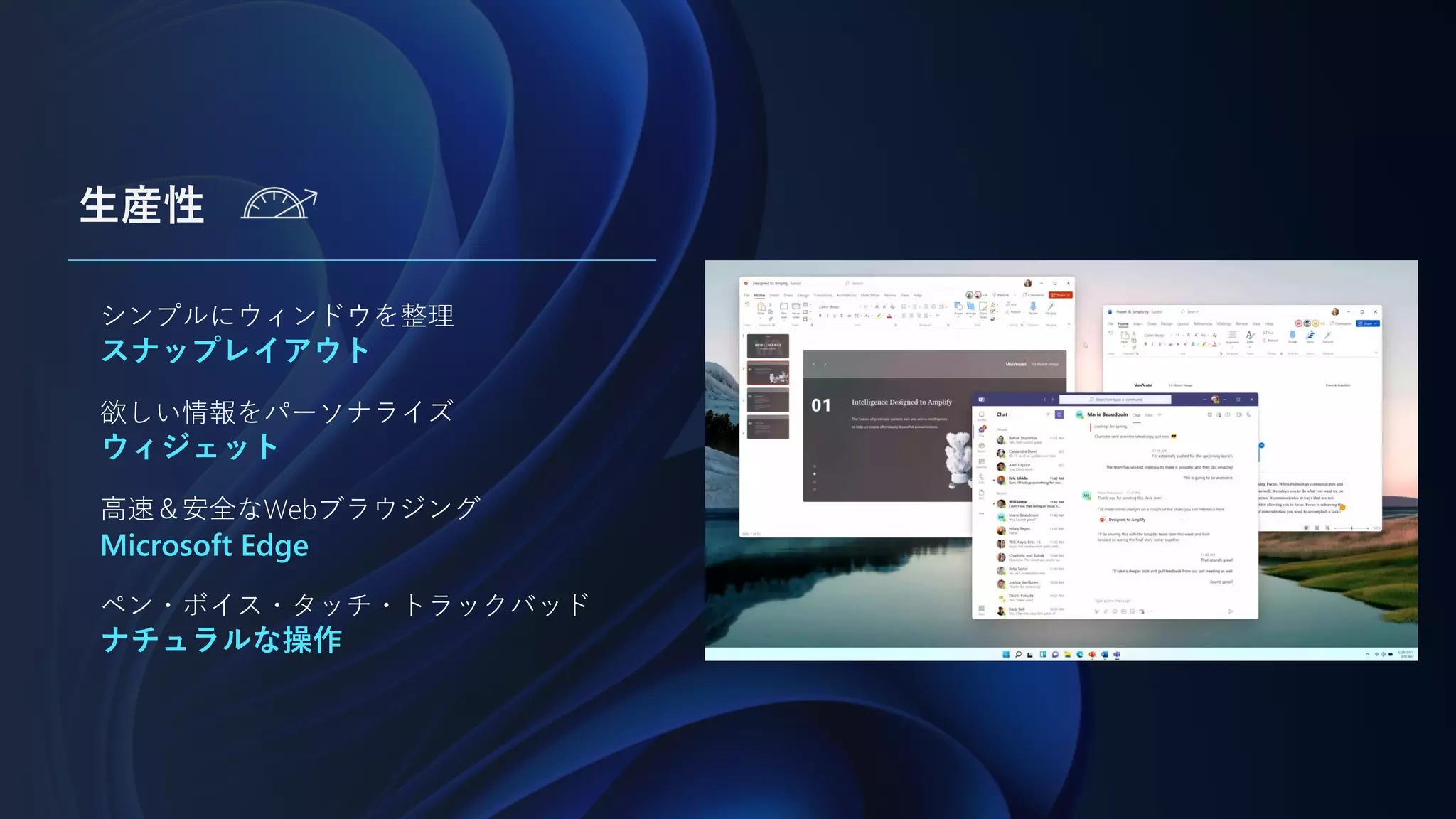Click the filter icon beside Chat heading
The height and width of the screenshot is (819, 1456).
(x=1048, y=414)
